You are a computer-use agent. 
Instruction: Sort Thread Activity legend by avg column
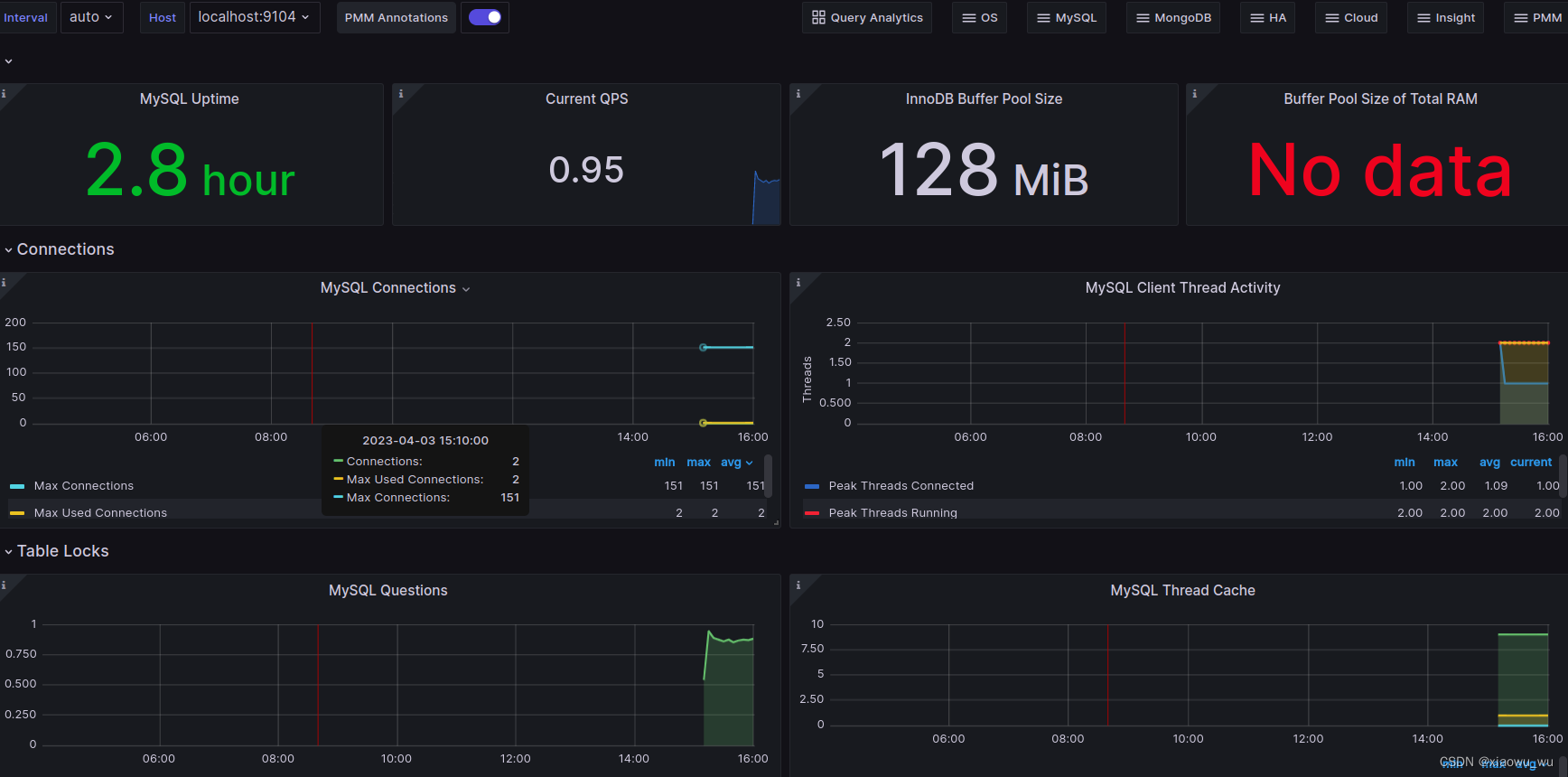(1489, 463)
